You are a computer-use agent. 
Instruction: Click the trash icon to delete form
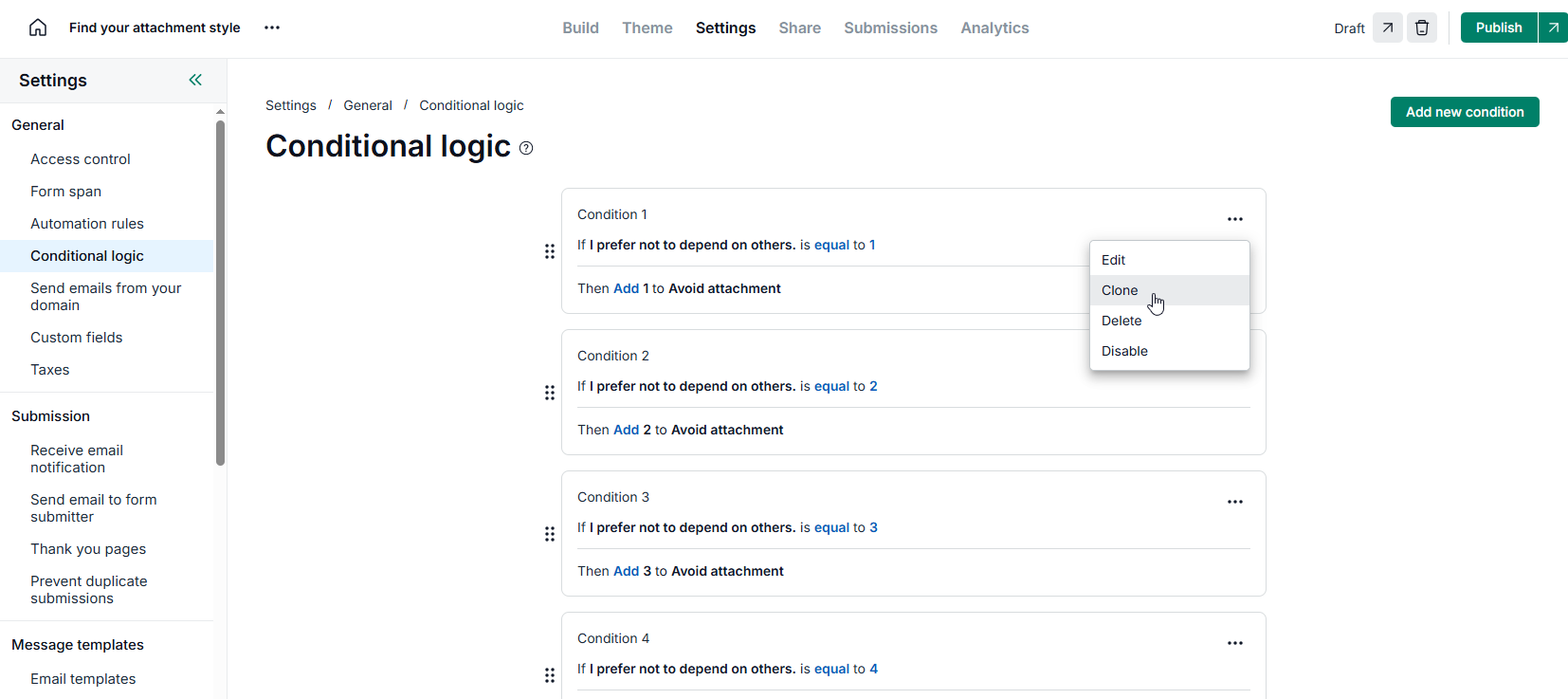tap(1421, 28)
